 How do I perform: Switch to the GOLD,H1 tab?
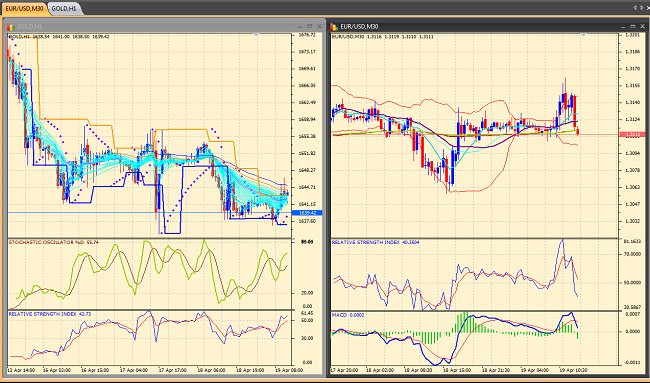coord(64,8)
